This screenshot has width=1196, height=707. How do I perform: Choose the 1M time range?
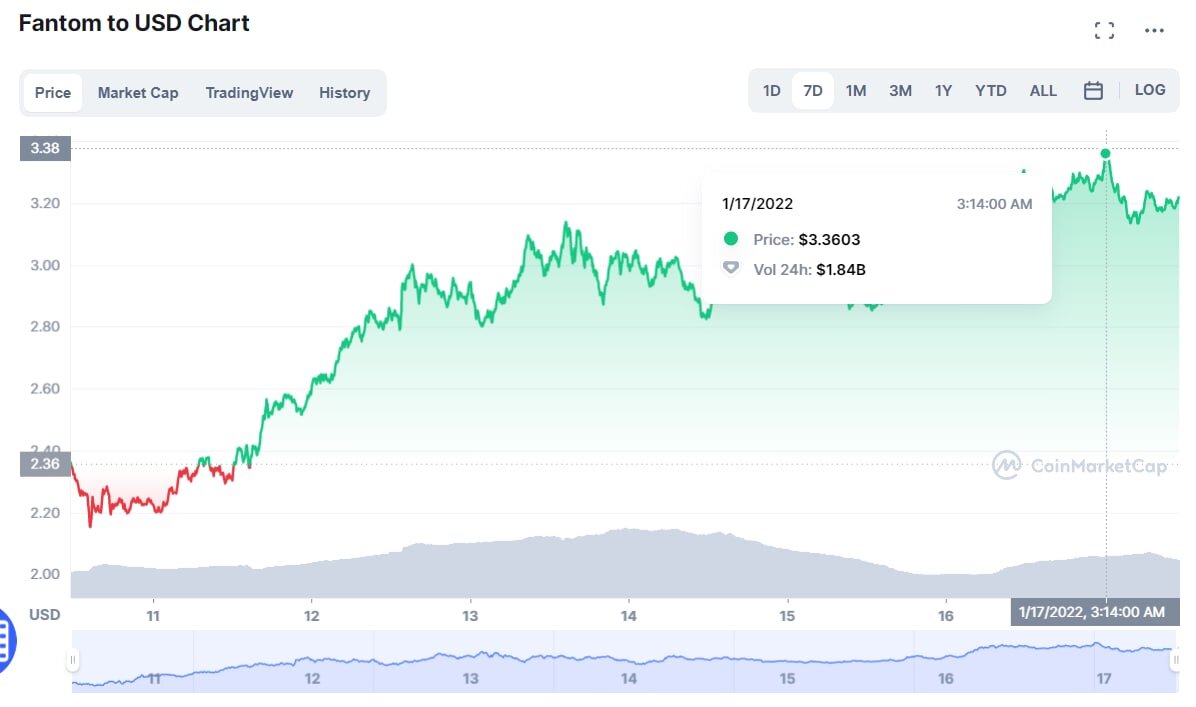(x=856, y=91)
